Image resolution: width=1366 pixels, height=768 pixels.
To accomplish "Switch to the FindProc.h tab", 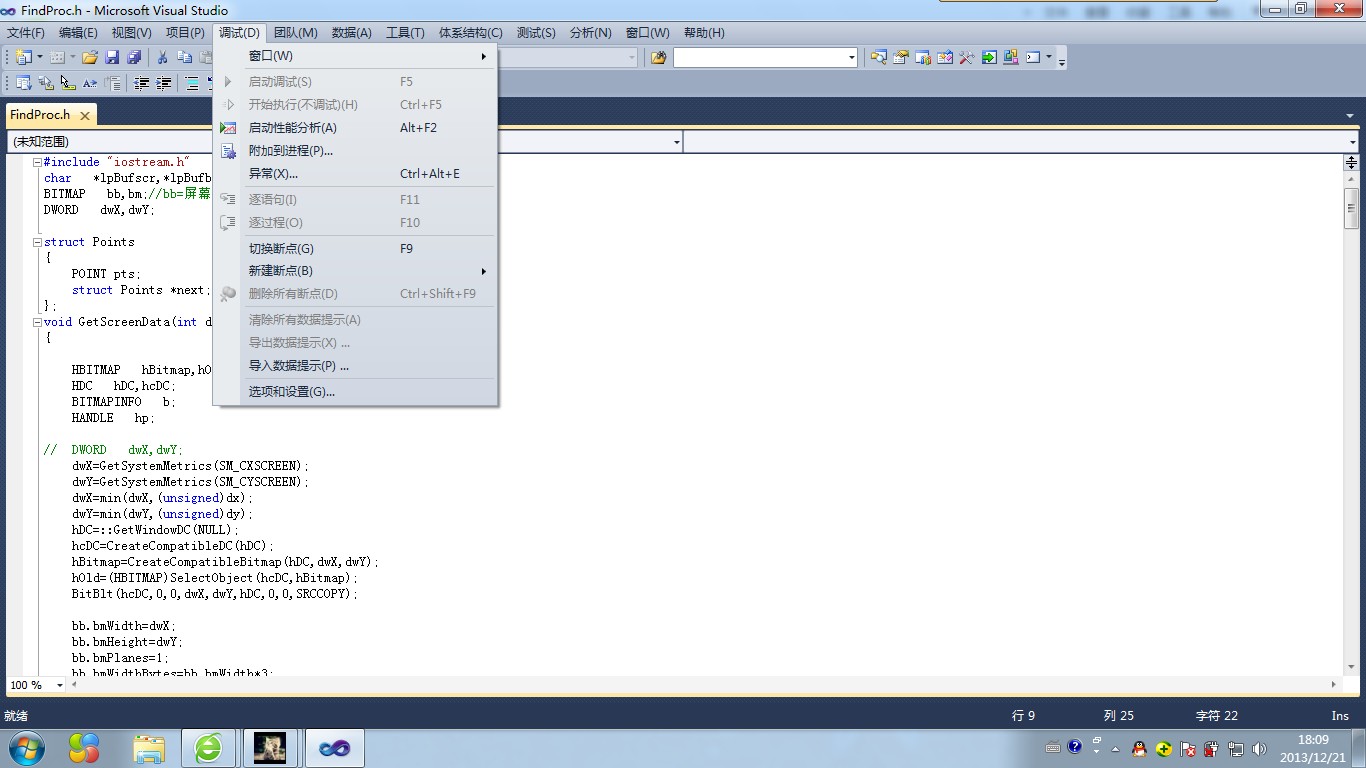I will [x=40, y=115].
